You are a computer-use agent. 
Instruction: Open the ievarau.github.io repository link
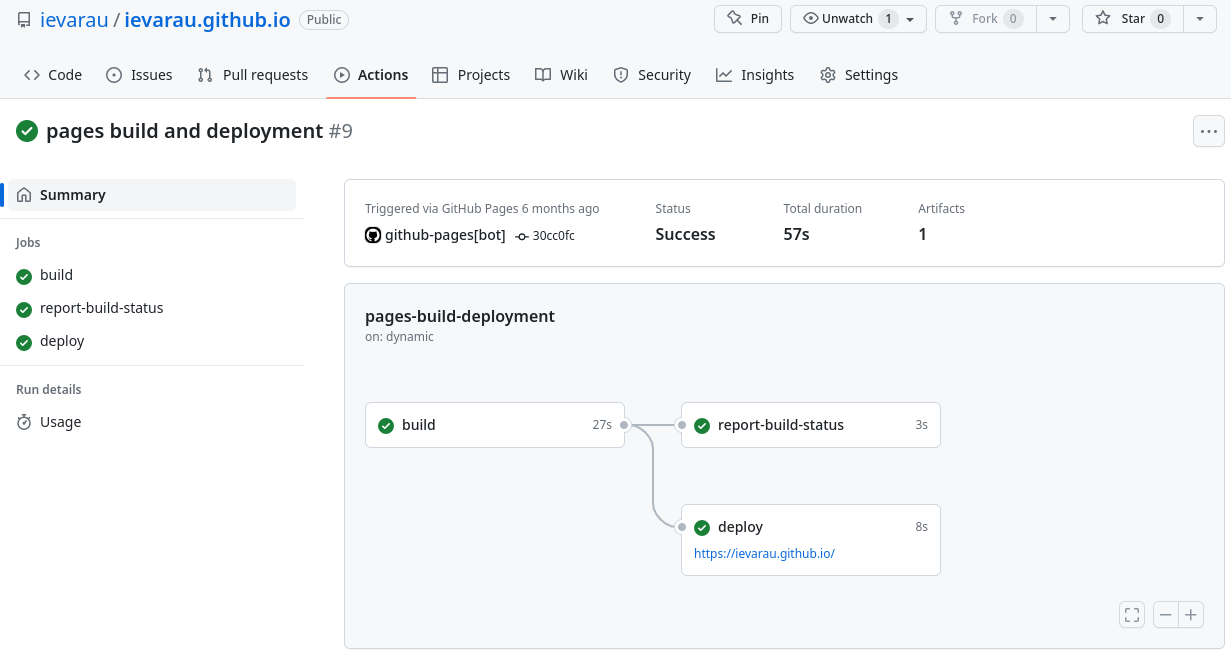[x=207, y=19]
